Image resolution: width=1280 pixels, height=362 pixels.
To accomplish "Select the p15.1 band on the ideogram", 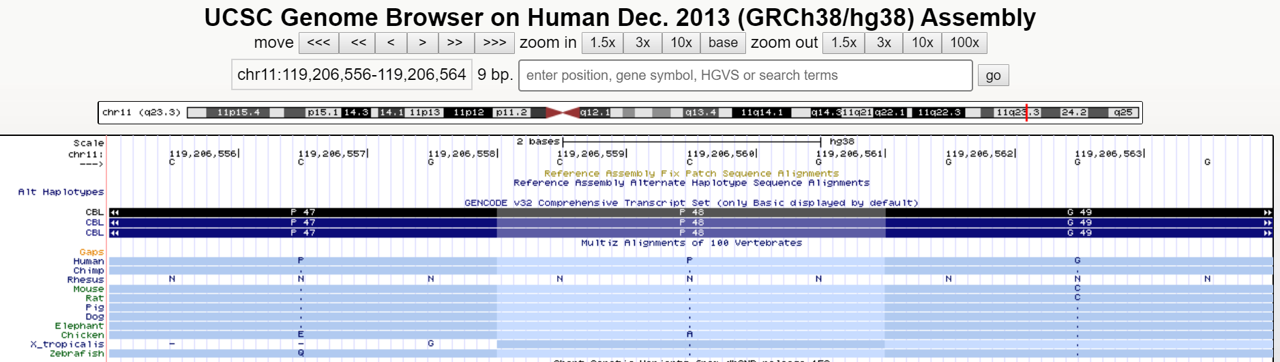I will 323,113.
